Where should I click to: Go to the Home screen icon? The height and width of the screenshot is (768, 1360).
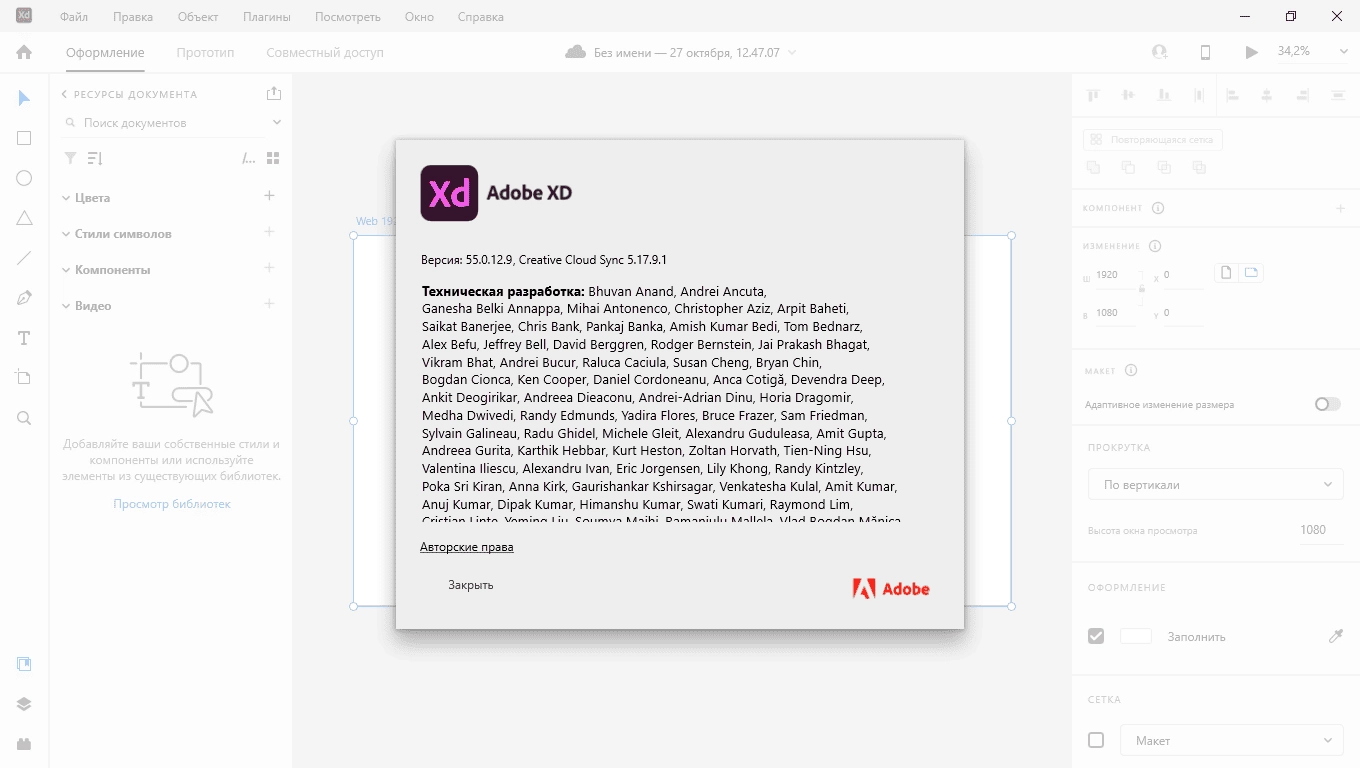[25, 52]
